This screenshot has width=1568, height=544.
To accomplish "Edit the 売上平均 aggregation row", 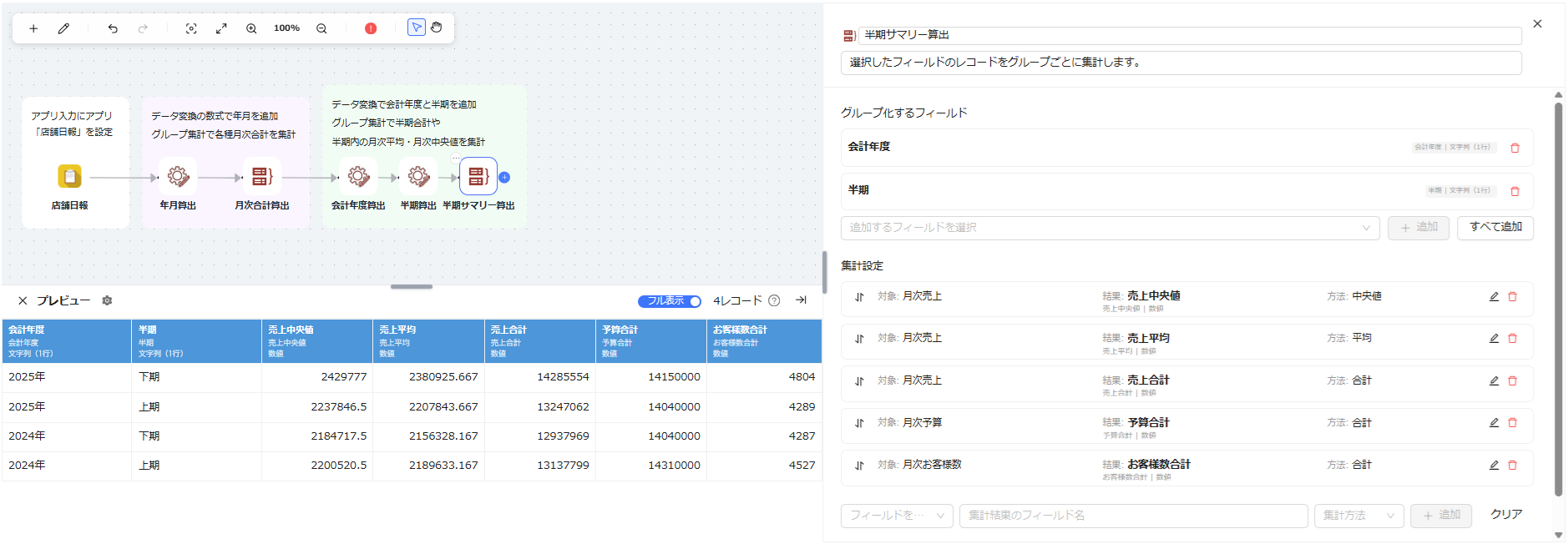I will click(1494, 338).
